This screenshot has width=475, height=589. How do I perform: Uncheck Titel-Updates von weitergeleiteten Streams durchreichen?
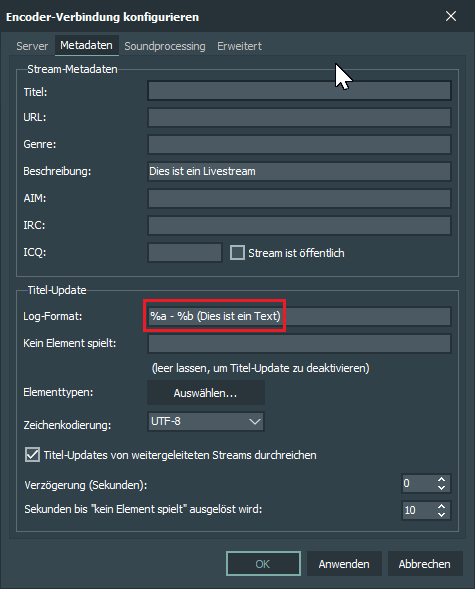point(32,455)
